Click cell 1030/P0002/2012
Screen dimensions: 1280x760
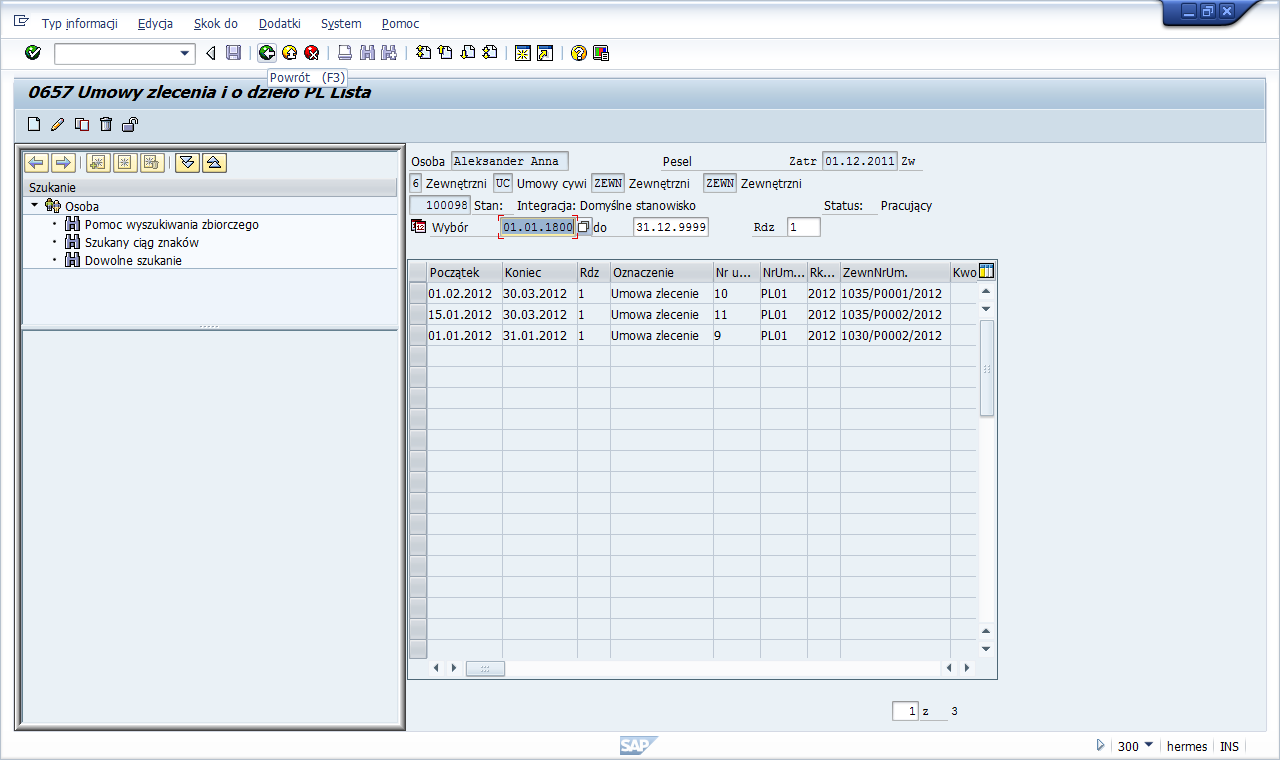(x=894, y=336)
